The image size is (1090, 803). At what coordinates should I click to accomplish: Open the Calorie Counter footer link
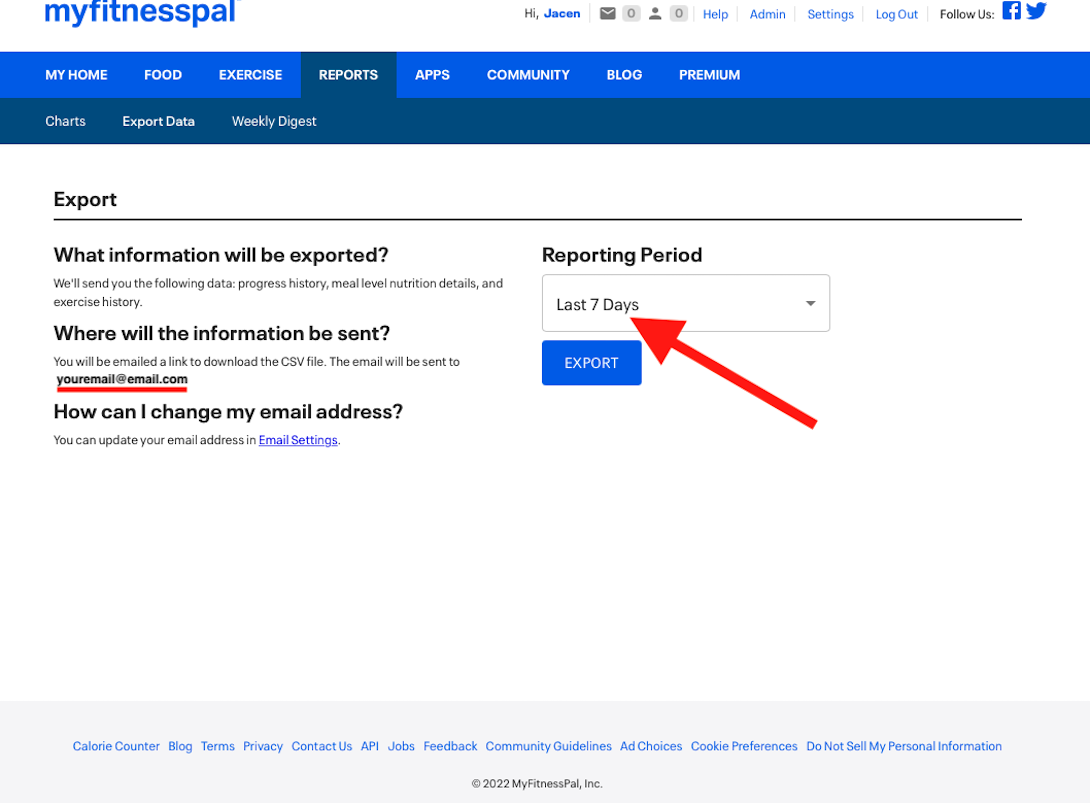(x=116, y=746)
